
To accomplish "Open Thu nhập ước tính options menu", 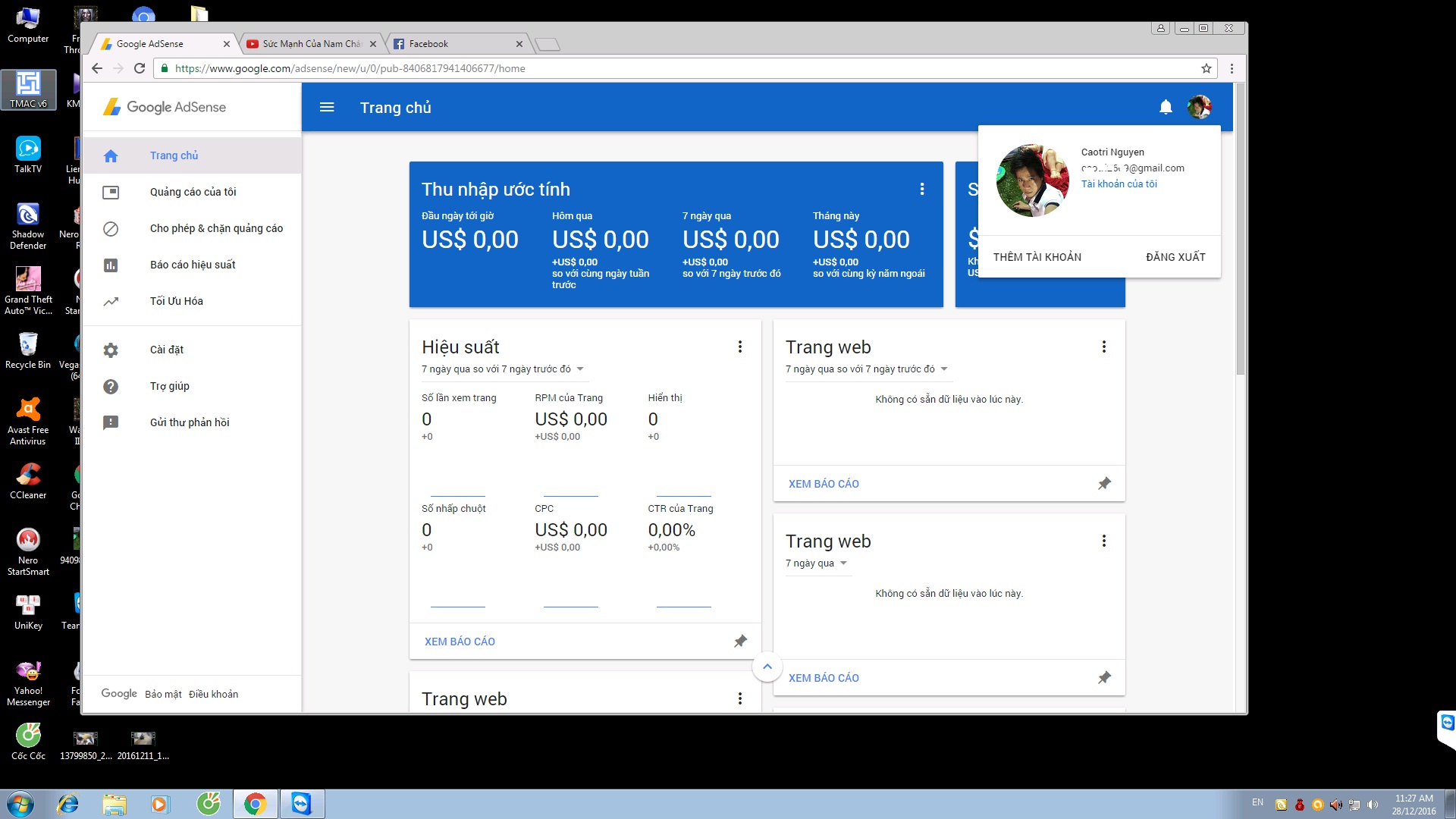I will pos(921,190).
